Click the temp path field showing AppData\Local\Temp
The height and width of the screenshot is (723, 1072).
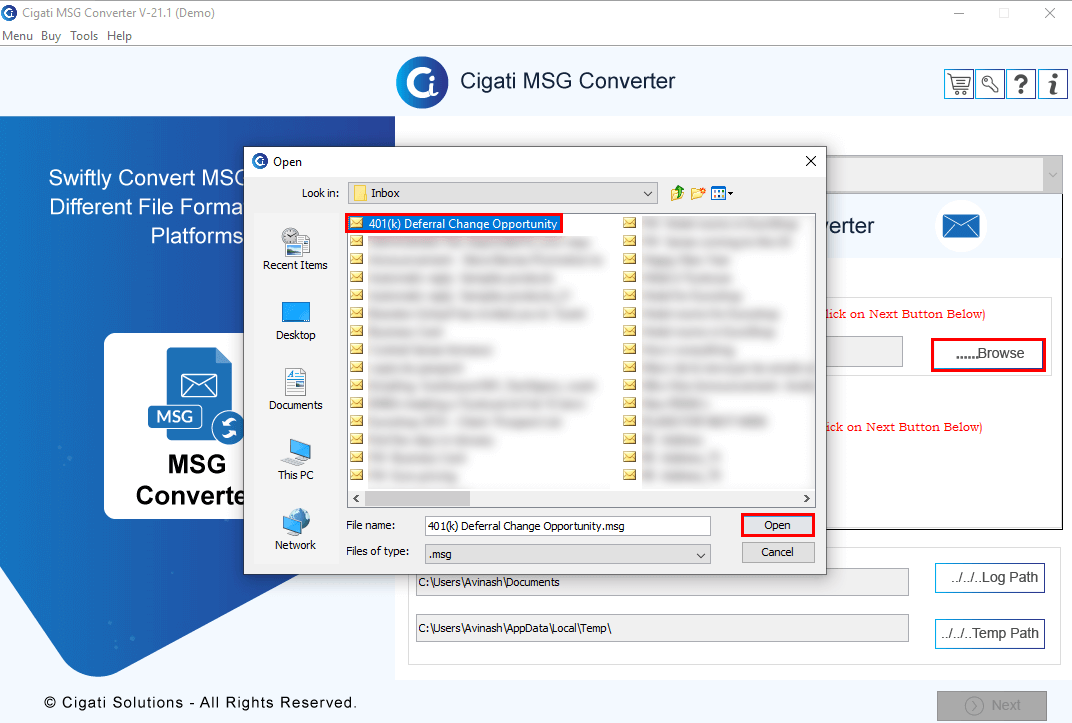tap(662, 628)
